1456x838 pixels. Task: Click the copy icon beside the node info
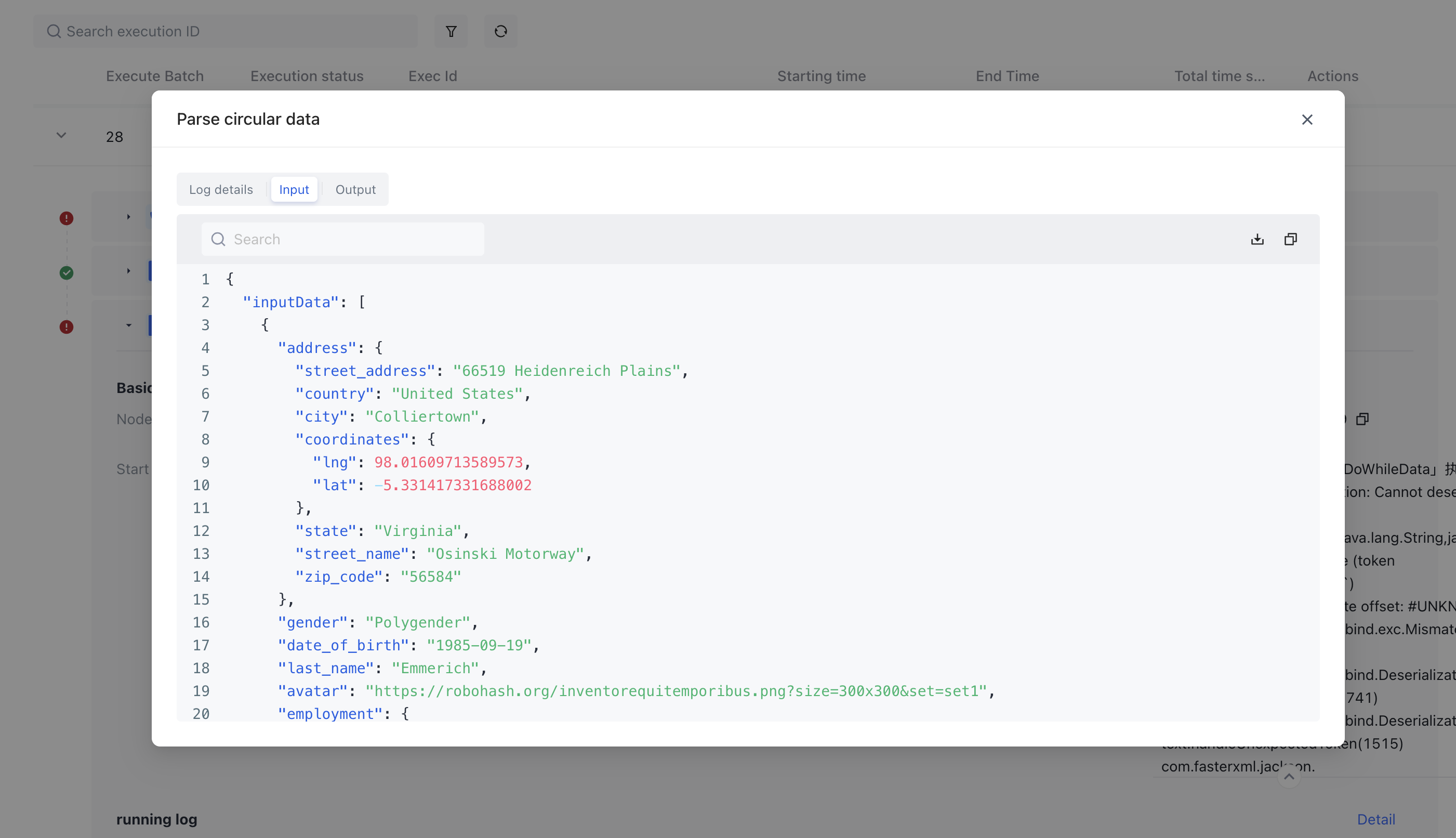(1362, 419)
